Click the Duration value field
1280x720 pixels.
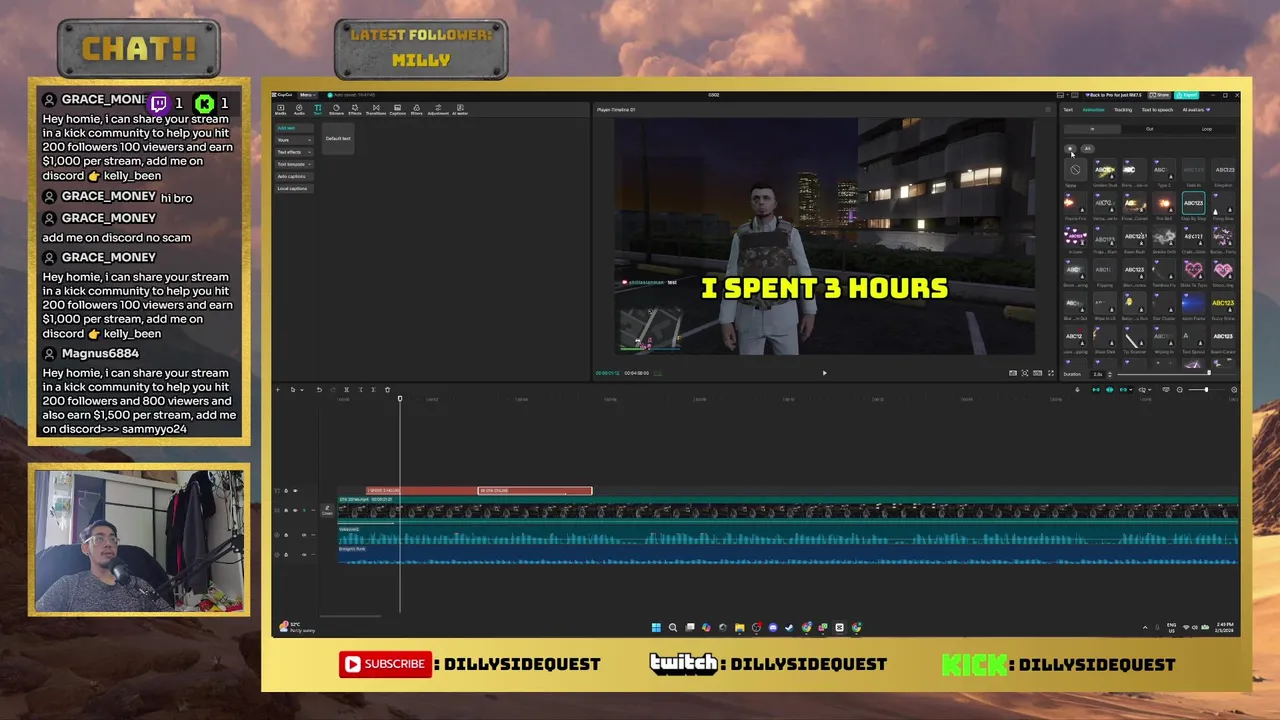pos(1098,374)
